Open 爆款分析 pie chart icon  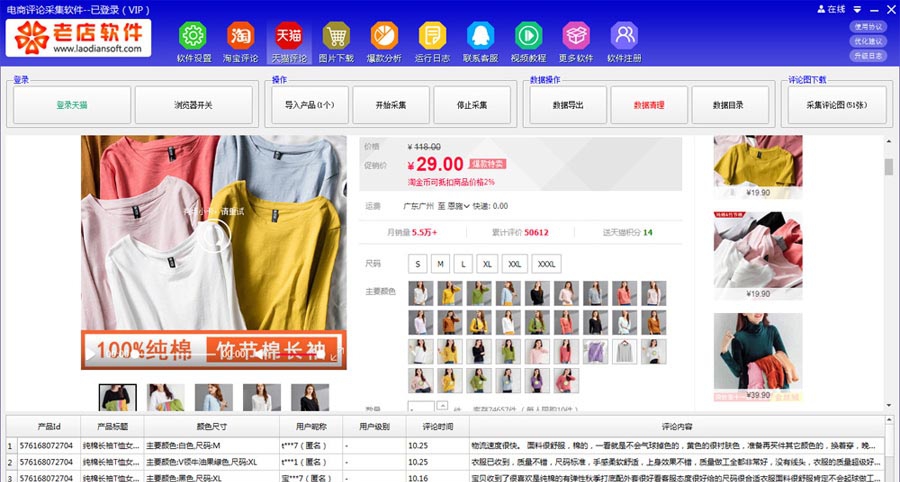(x=384, y=36)
